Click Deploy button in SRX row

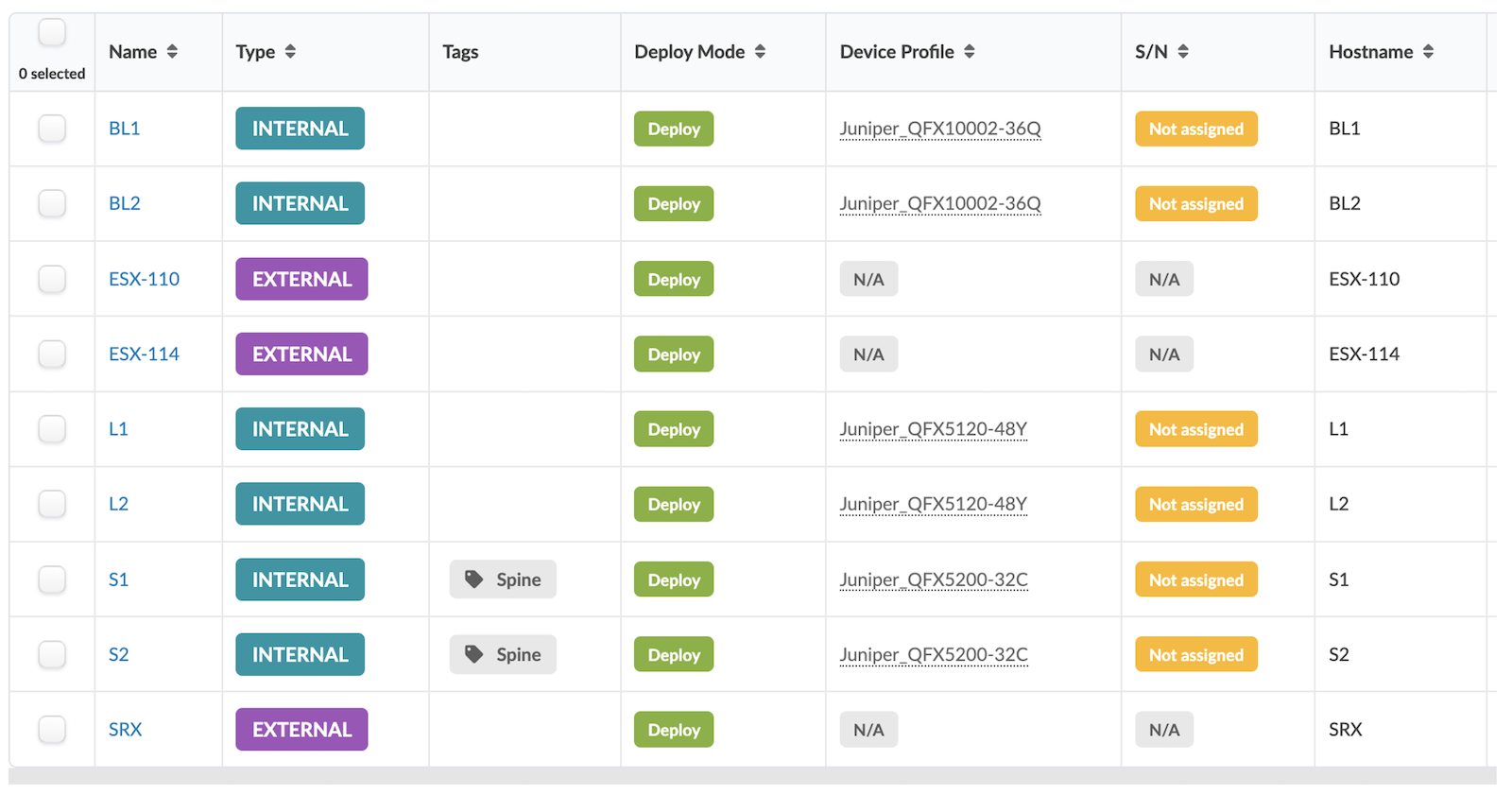[x=674, y=730]
